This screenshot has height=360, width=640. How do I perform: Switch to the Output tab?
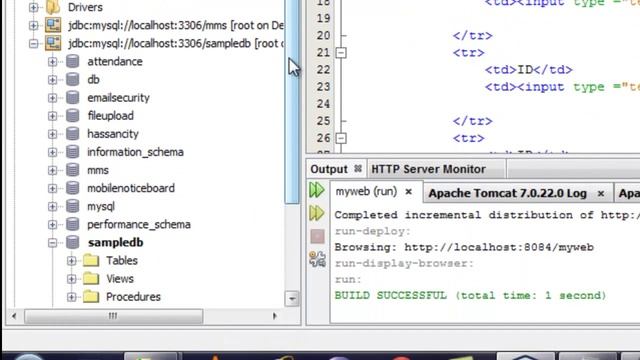329,169
